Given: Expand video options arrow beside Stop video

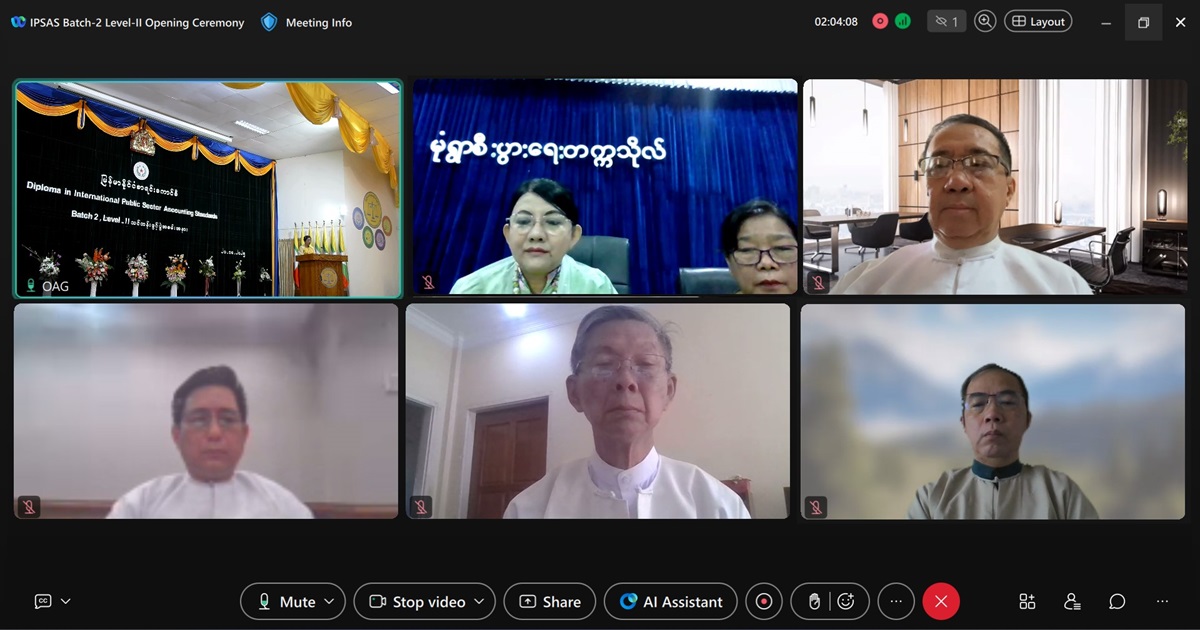Looking at the screenshot, I should (479, 601).
